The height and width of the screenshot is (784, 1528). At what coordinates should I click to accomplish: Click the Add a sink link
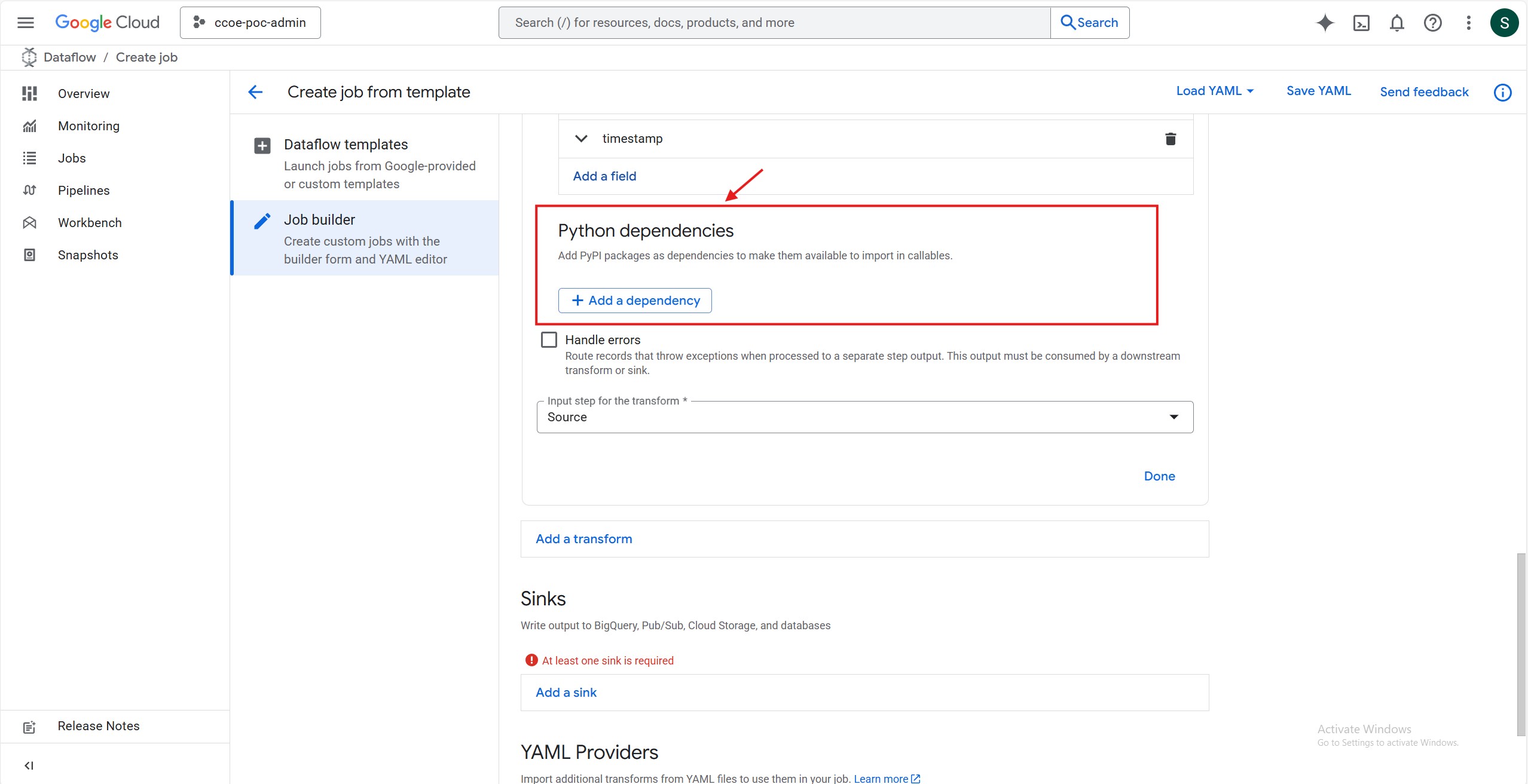click(566, 692)
